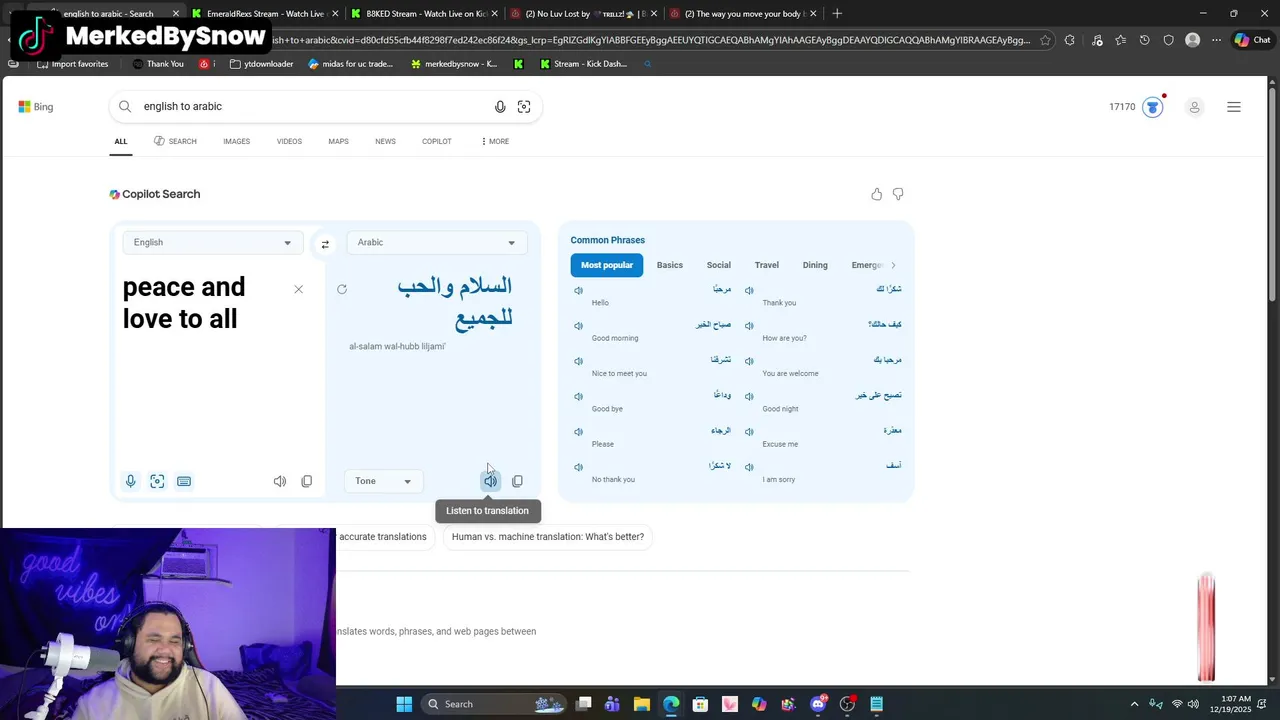Copy the Arabic translation text

[x=517, y=481]
